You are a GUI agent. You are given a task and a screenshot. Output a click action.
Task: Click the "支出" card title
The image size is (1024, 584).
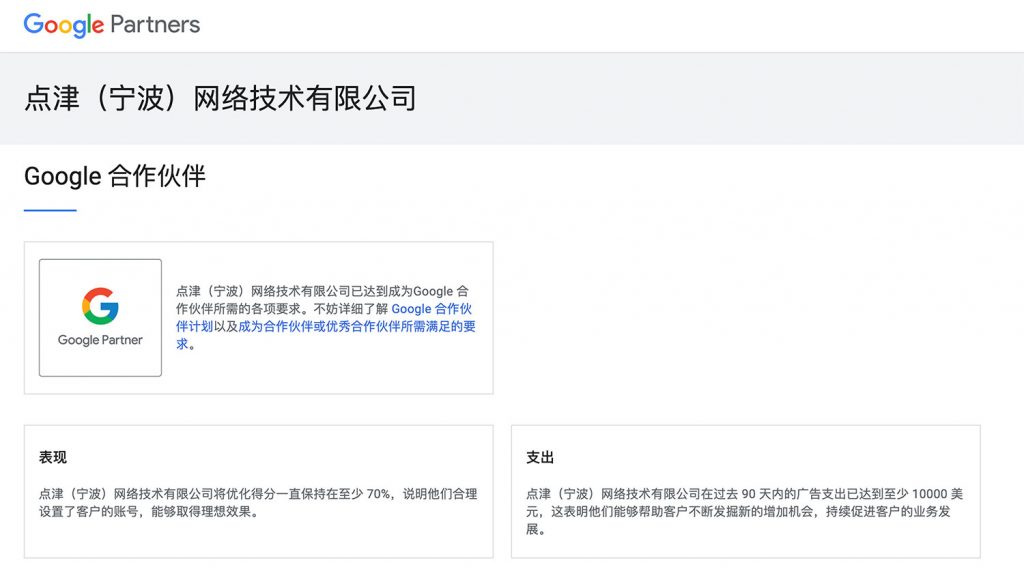pos(540,457)
